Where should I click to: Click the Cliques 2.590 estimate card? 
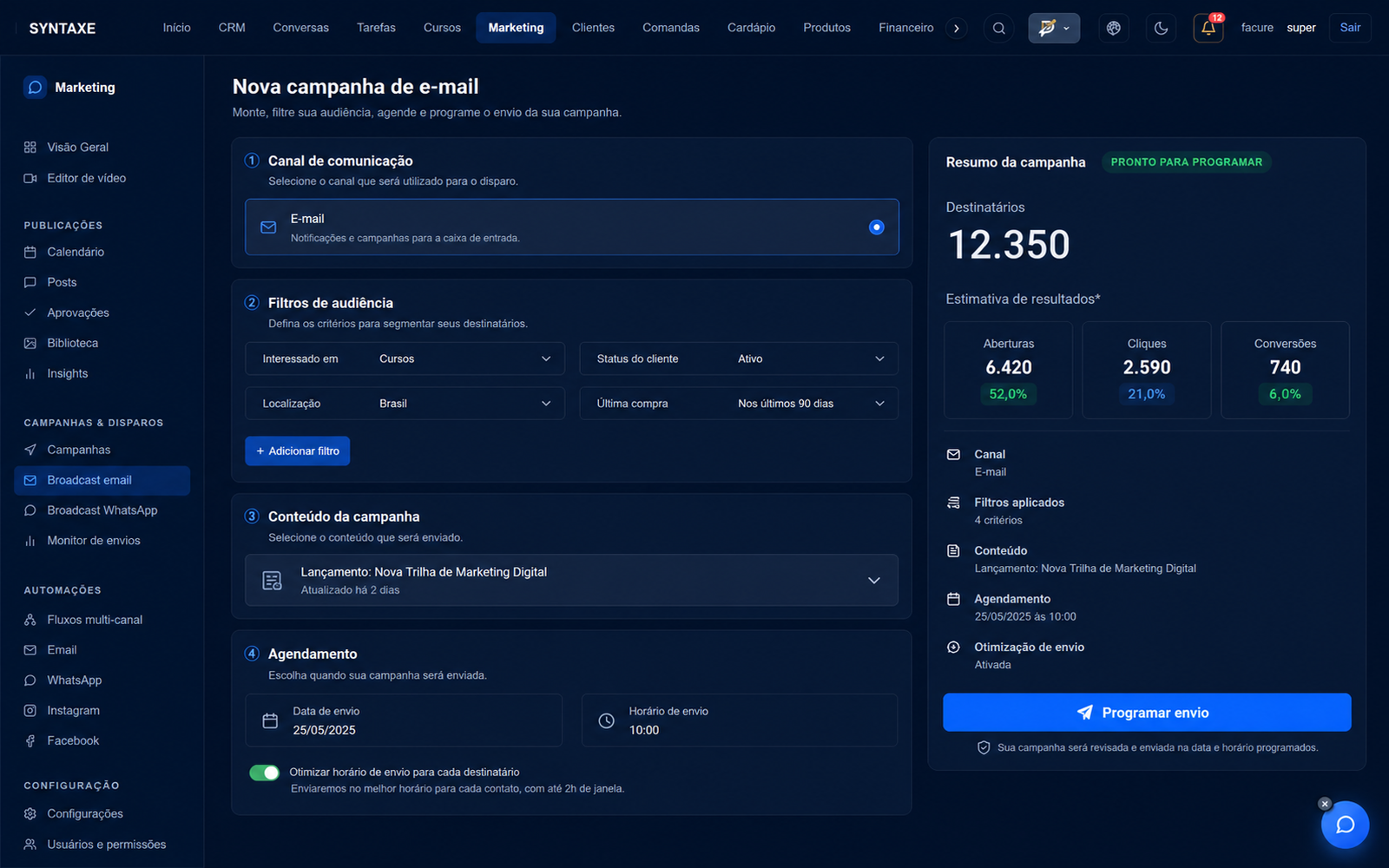(1147, 371)
